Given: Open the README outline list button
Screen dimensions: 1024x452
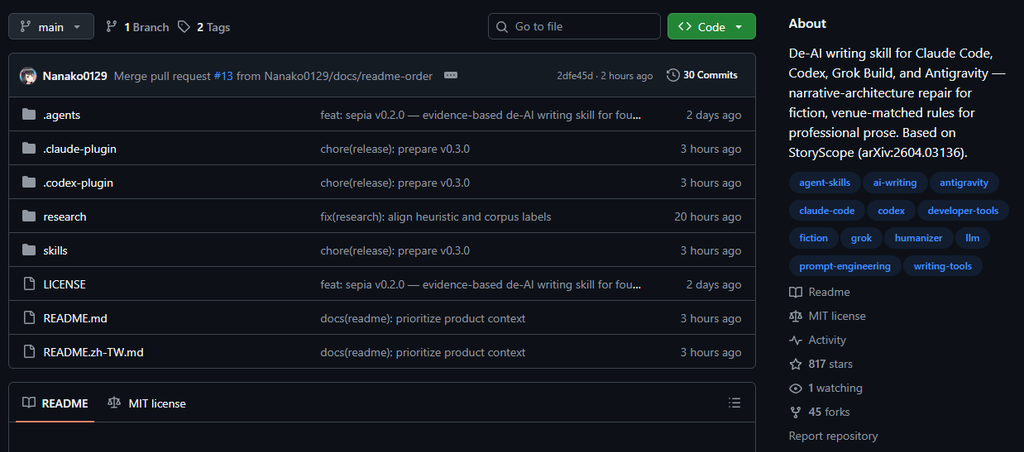Looking at the screenshot, I should pos(735,403).
